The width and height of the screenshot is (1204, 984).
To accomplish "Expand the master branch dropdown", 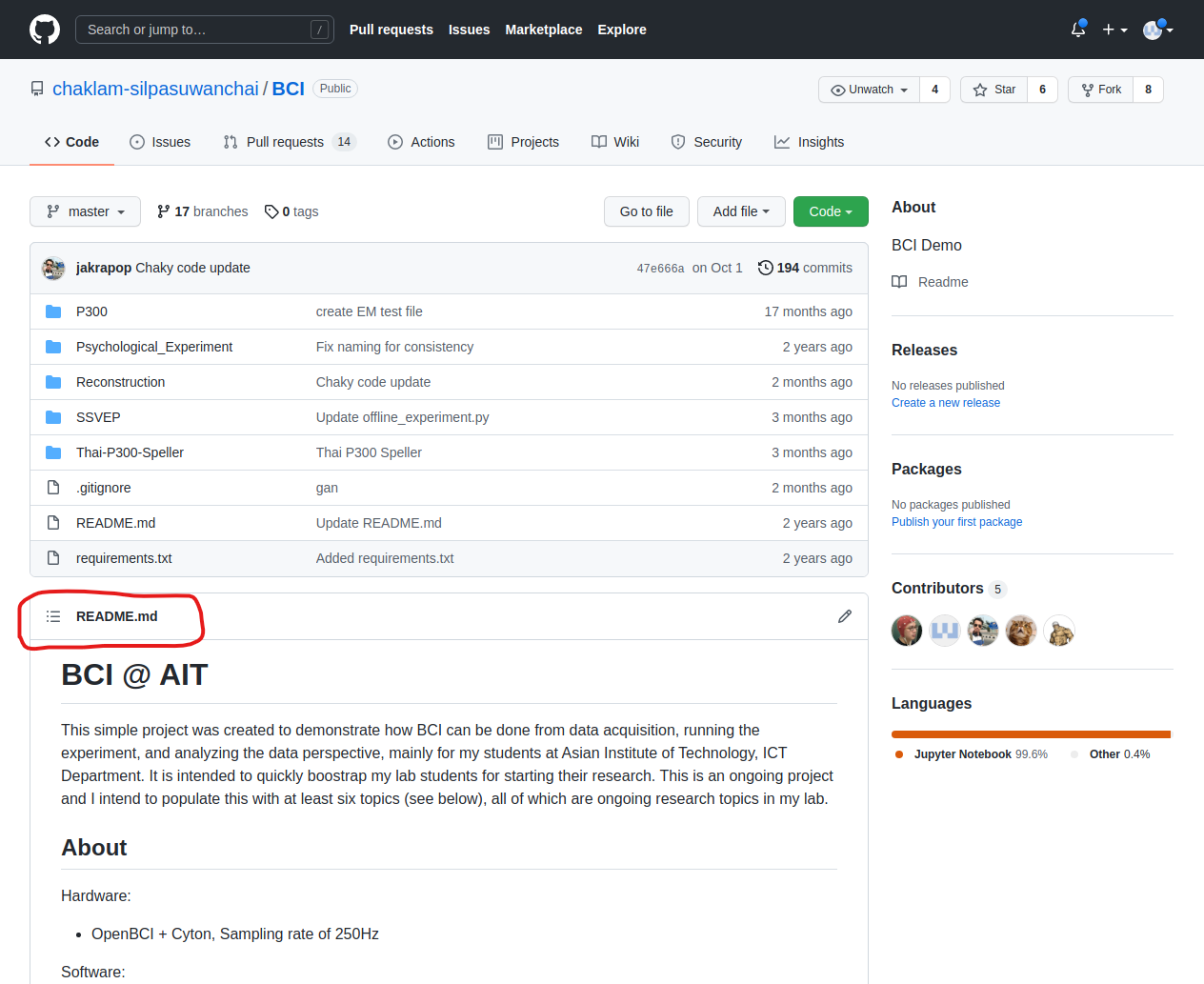I will 86,211.
